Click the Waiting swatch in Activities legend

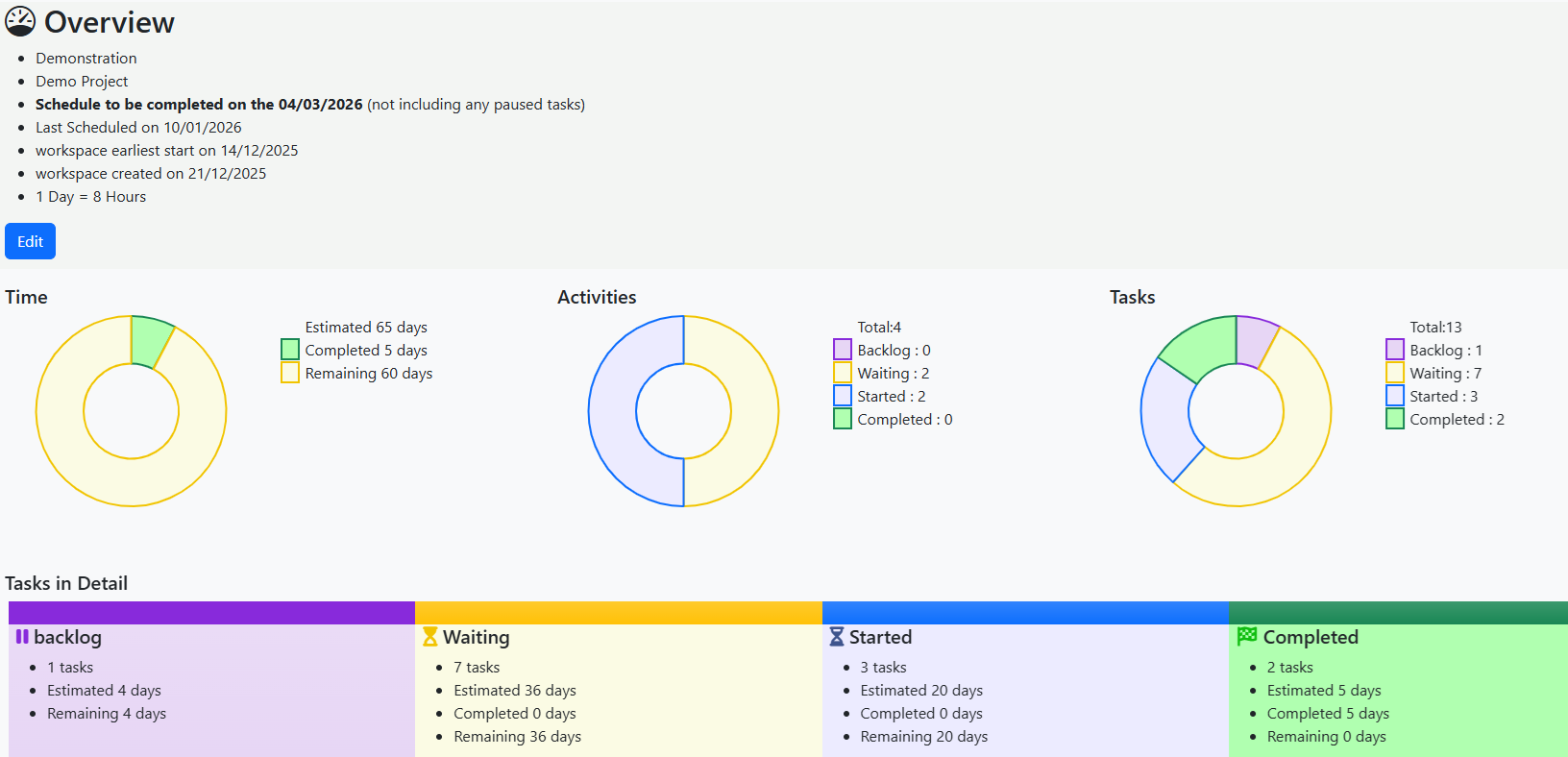point(843,373)
